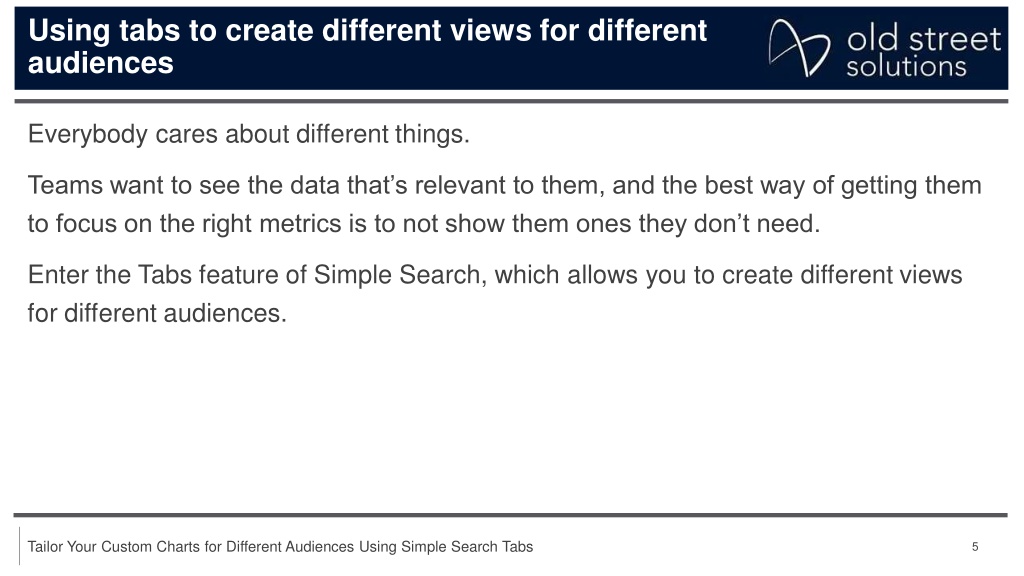
Task: Click the word 'solutions' in the logo
Action: coord(906,67)
